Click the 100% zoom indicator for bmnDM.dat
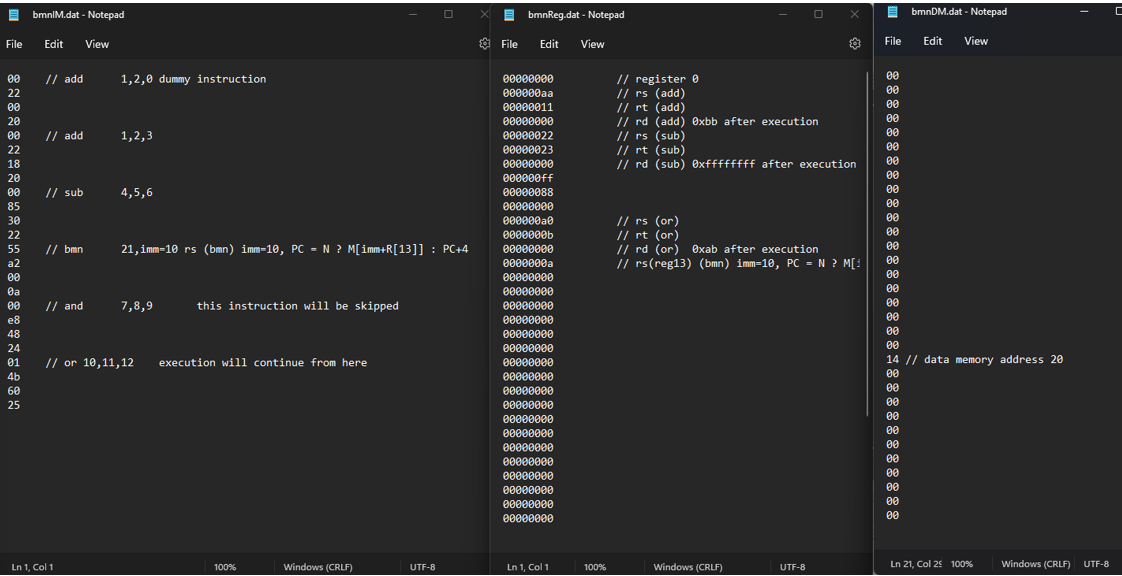Screen dimensions: 1122x576 962,563
